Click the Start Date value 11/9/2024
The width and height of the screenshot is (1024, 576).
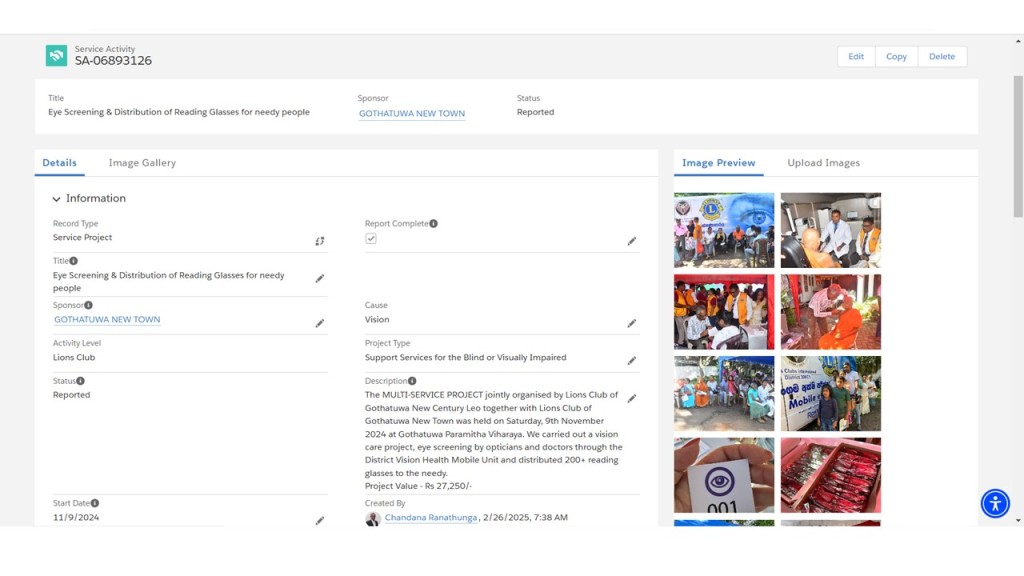click(76, 517)
